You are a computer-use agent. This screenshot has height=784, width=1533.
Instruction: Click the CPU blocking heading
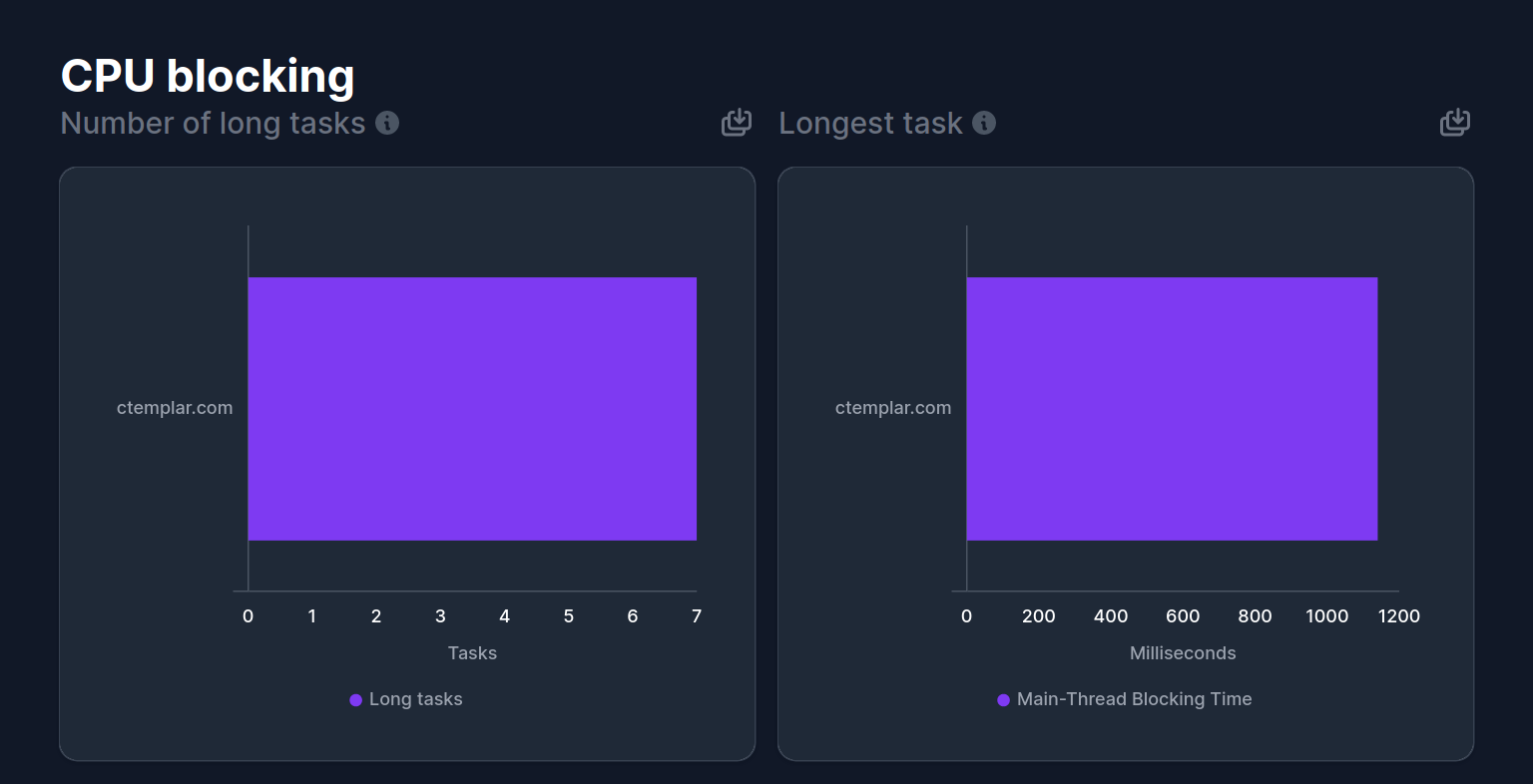pos(208,75)
